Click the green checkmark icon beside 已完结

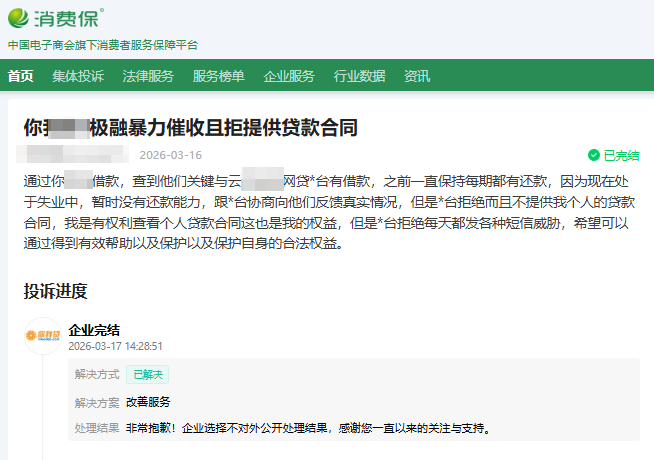(x=594, y=156)
